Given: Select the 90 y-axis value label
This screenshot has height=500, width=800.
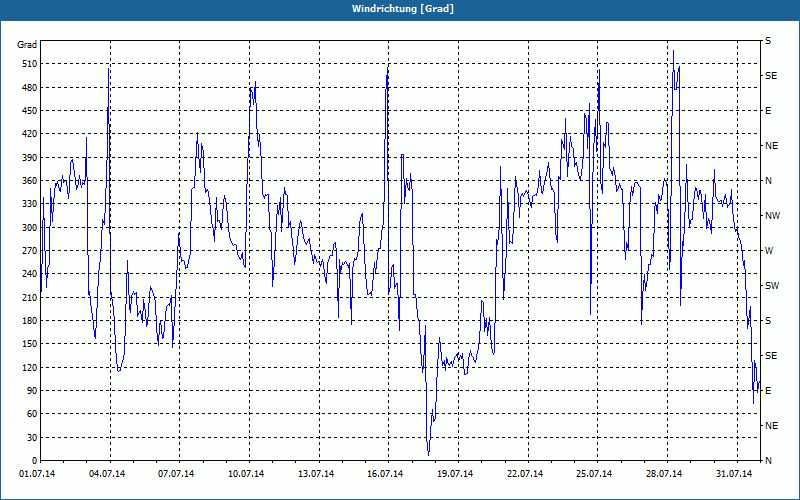Looking at the screenshot, I should [32, 391].
